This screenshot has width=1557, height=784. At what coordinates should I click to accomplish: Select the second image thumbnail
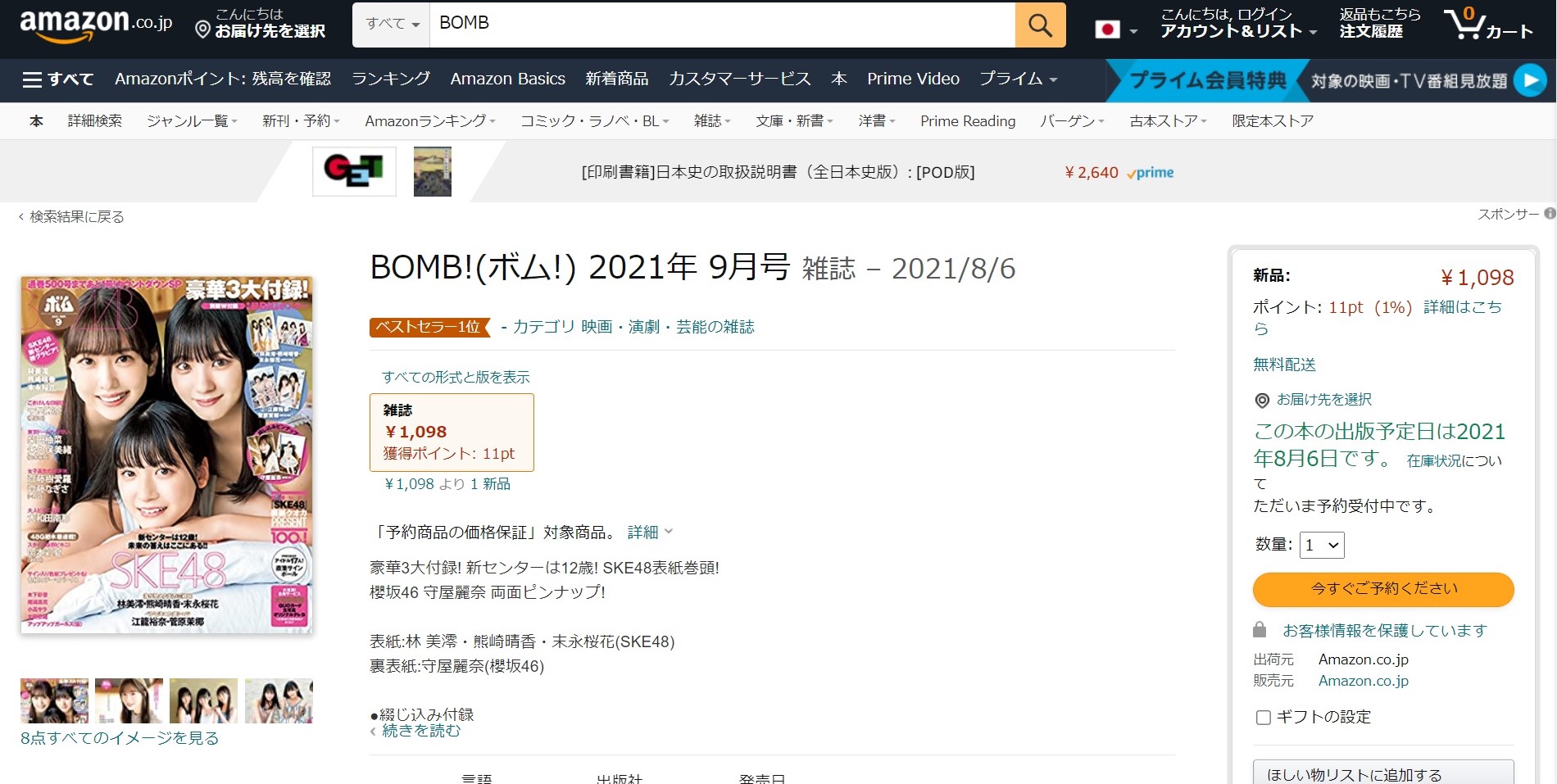[x=129, y=700]
